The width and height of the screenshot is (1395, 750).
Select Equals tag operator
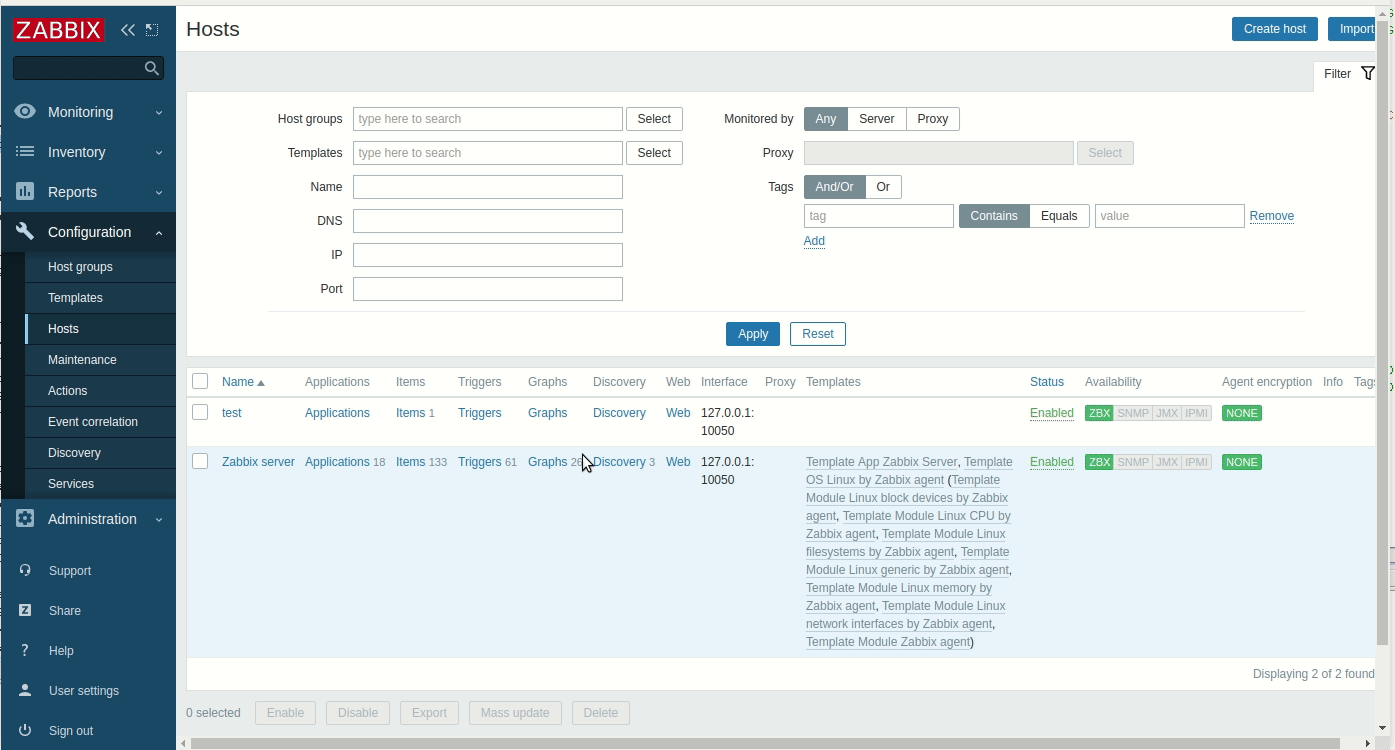1059,216
